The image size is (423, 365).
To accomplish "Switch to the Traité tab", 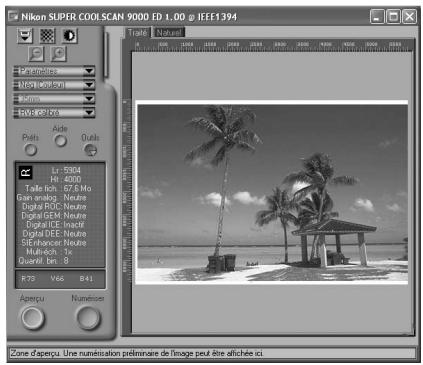I will click(137, 33).
